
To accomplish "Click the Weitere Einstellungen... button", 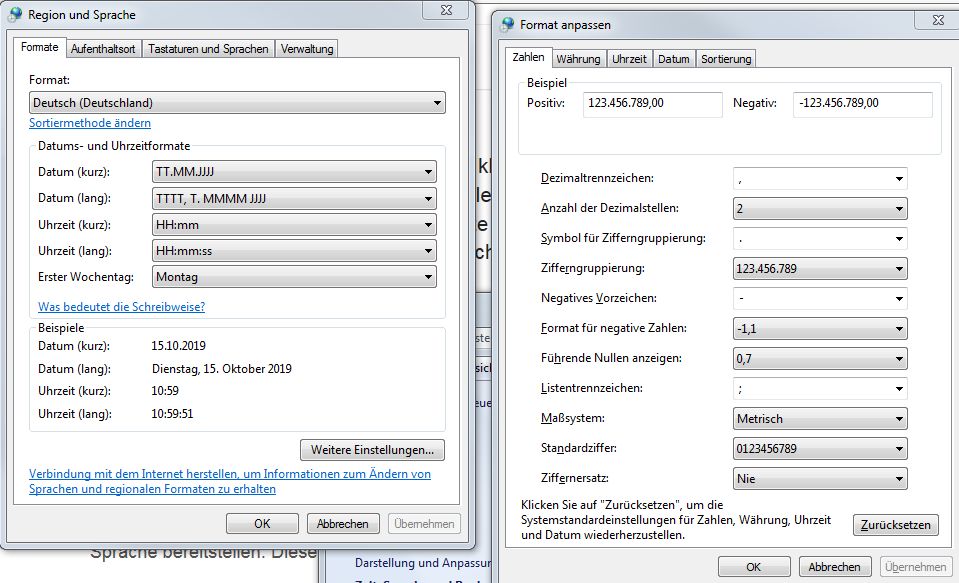I will [x=372, y=450].
